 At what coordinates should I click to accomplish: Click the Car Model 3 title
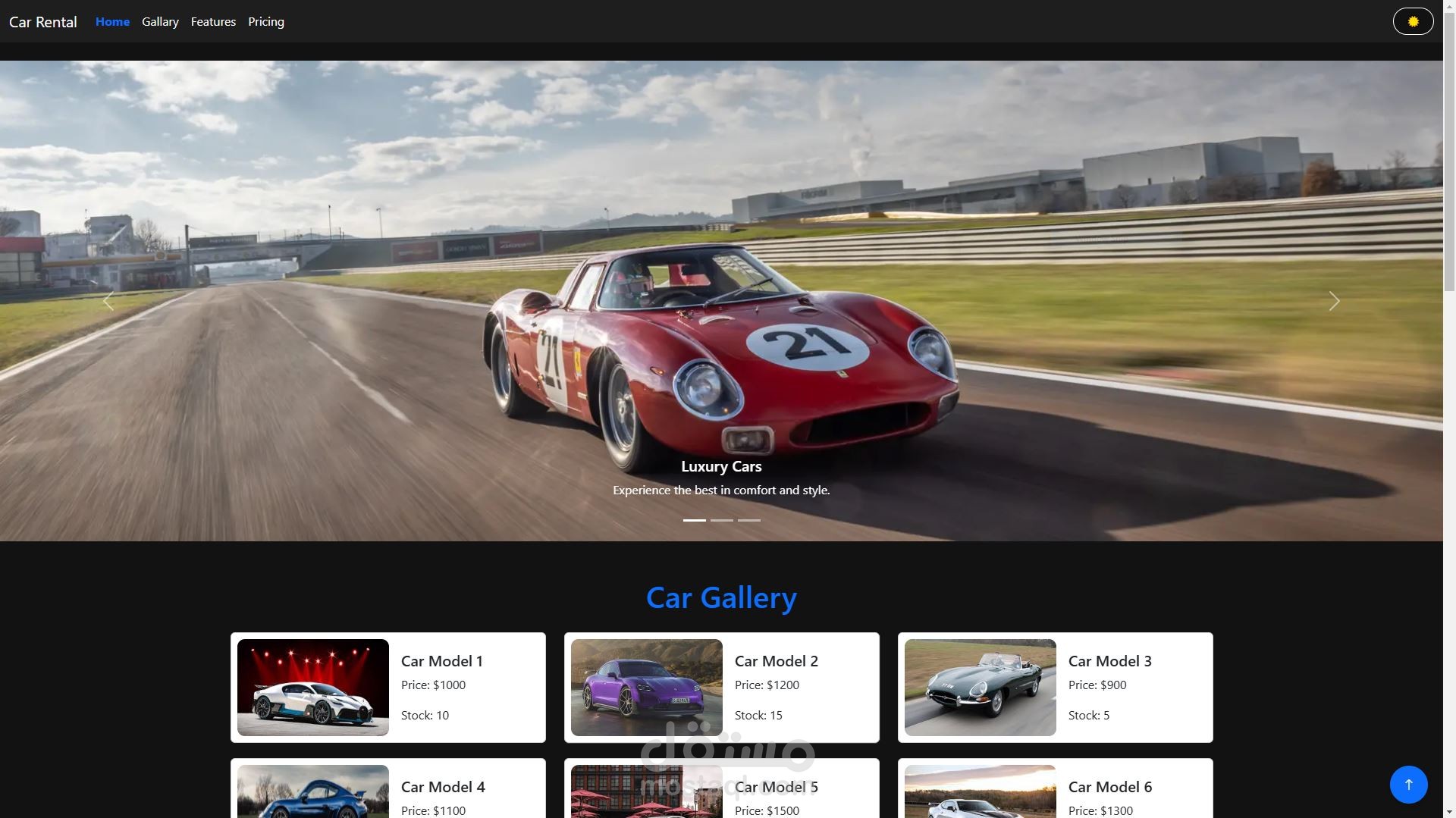pos(1110,661)
